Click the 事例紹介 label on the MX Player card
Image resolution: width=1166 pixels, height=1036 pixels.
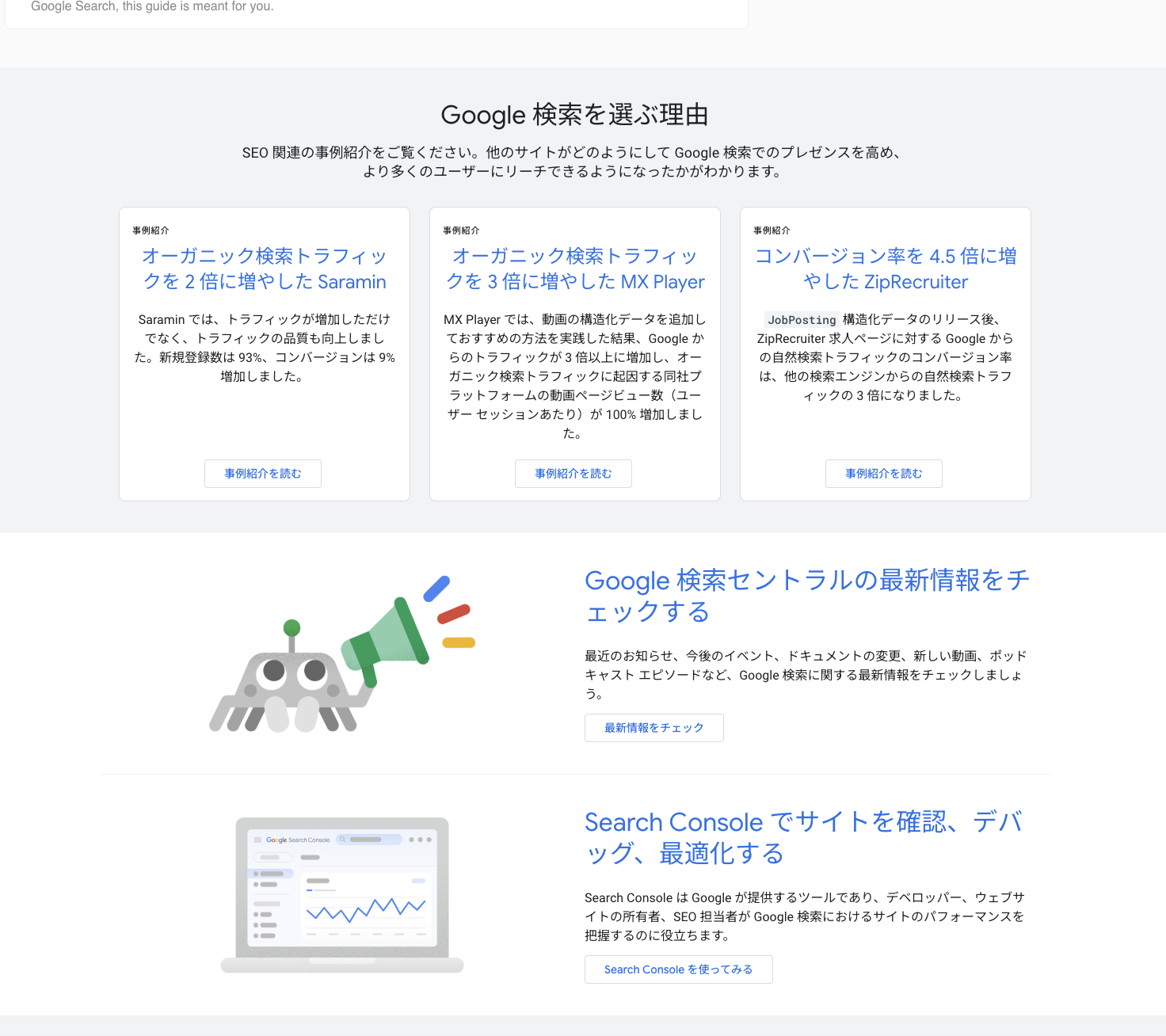461,230
